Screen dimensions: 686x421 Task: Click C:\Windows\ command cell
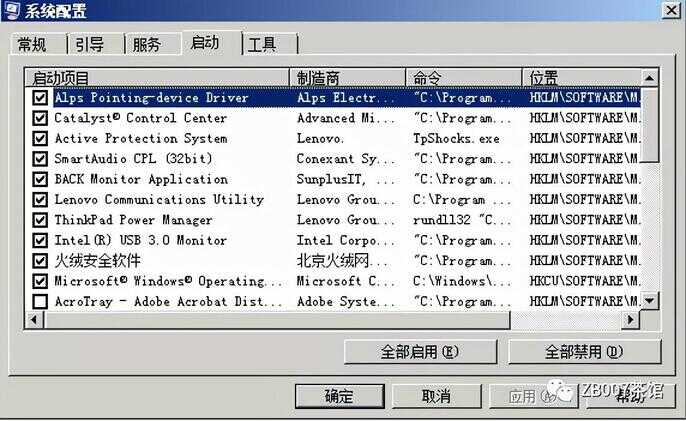462,281
